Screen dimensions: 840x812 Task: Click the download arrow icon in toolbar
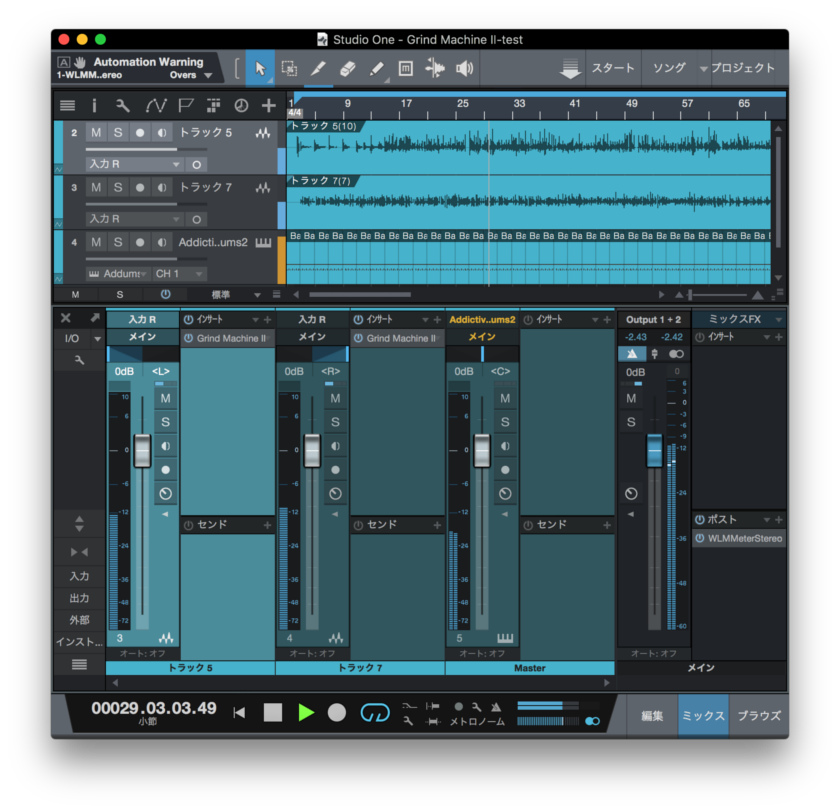click(x=570, y=69)
